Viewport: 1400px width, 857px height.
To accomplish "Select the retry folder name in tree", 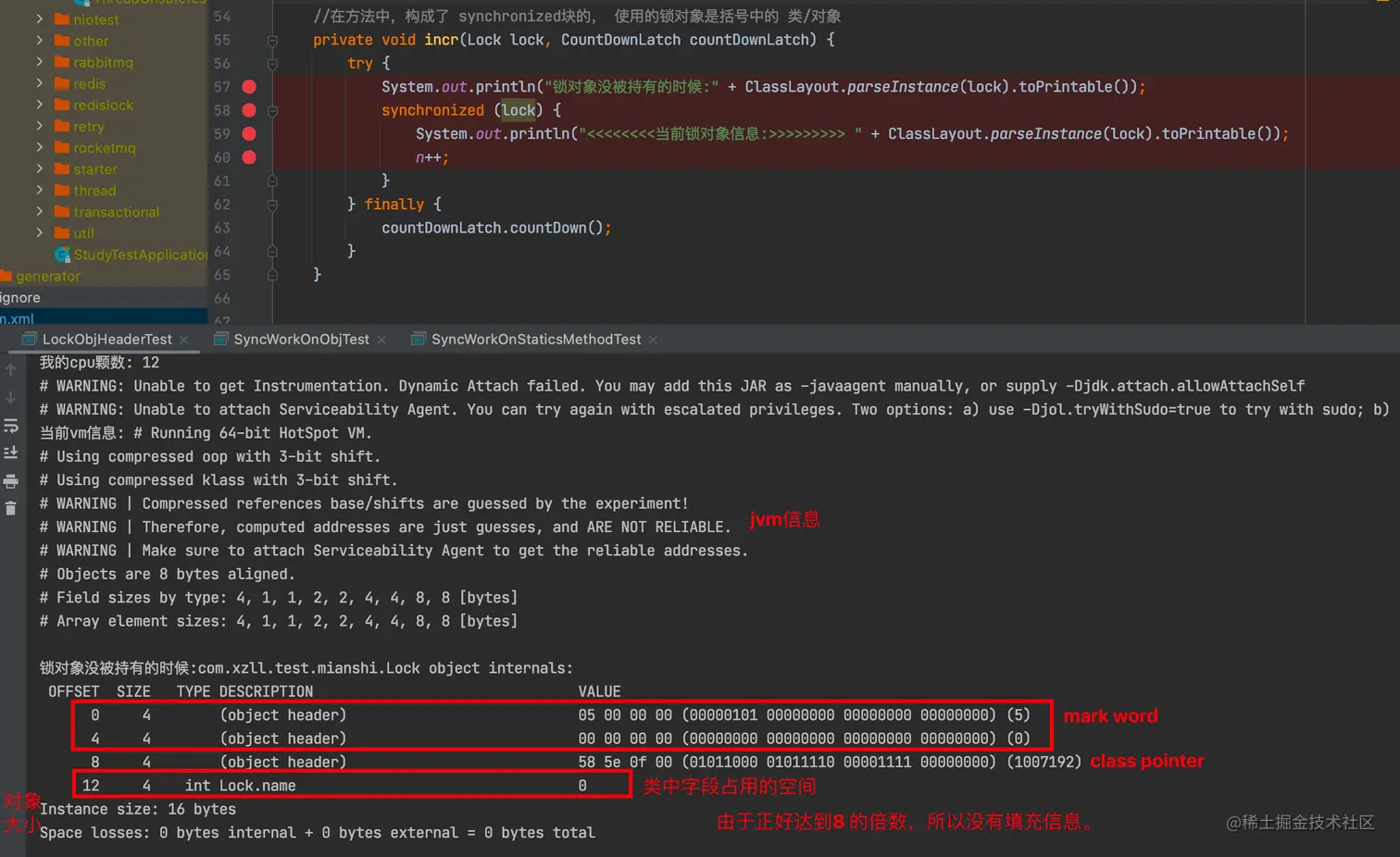I will click(x=89, y=127).
